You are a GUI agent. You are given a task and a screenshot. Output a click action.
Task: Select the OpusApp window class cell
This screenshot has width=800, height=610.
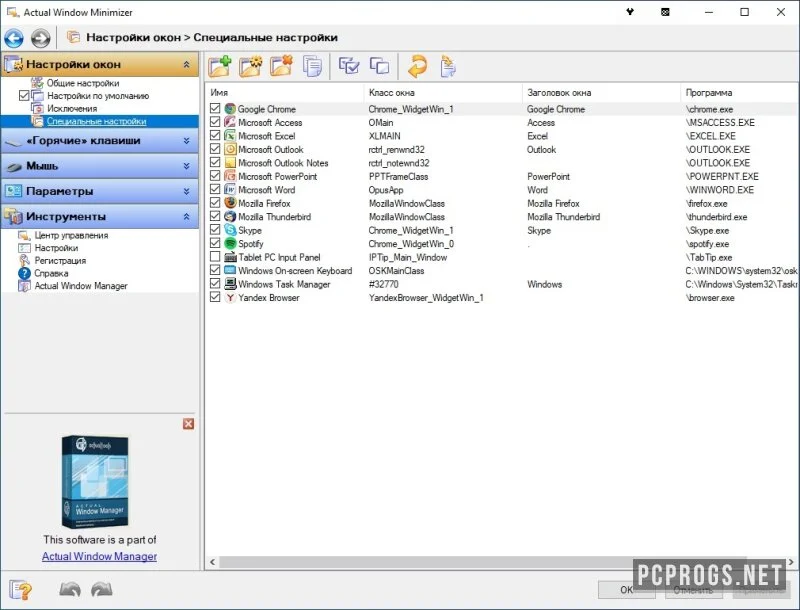click(x=386, y=190)
